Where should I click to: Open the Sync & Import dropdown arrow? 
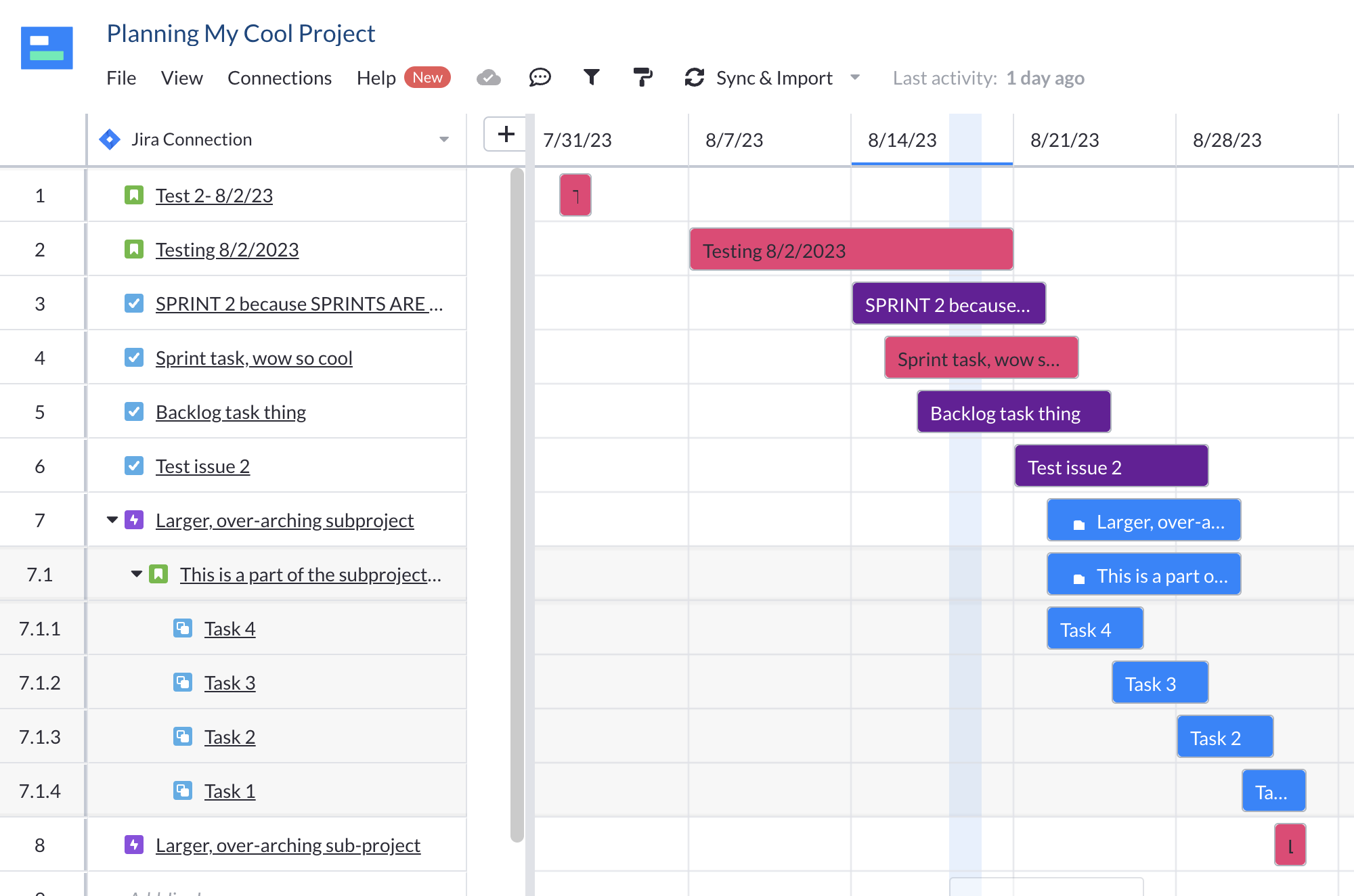point(855,78)
